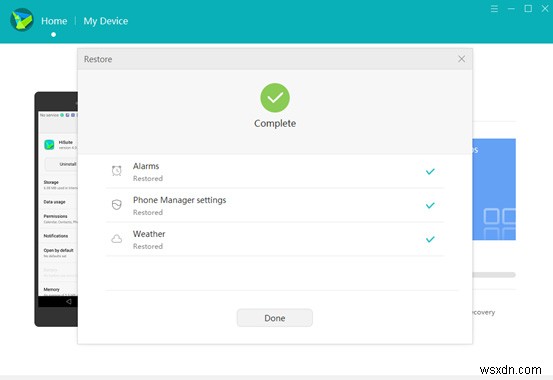The image size is (553, 380).
Task: Click the HiSuite logo icon
Action: coord(22,20)
